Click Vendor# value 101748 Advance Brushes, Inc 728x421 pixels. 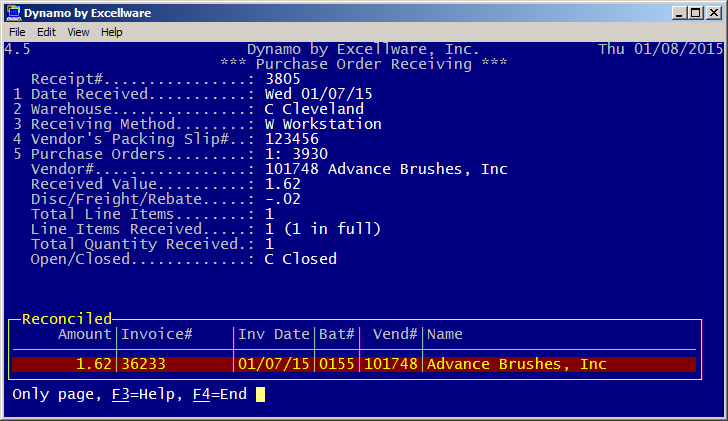click(386, 169)
